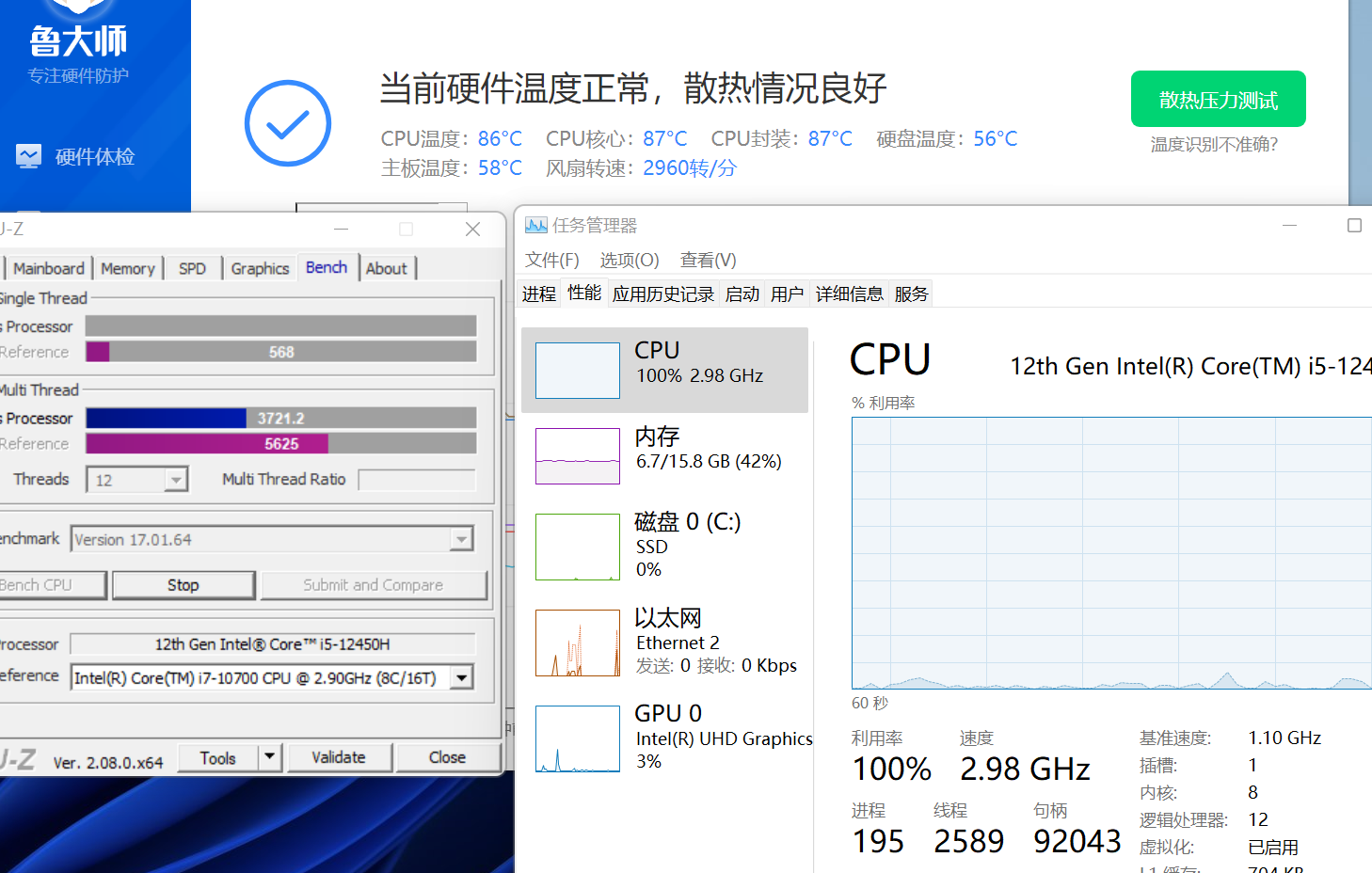Open the About tab in CPU-Z
This screenshot has width=1372, height=873.
[387, 268]
